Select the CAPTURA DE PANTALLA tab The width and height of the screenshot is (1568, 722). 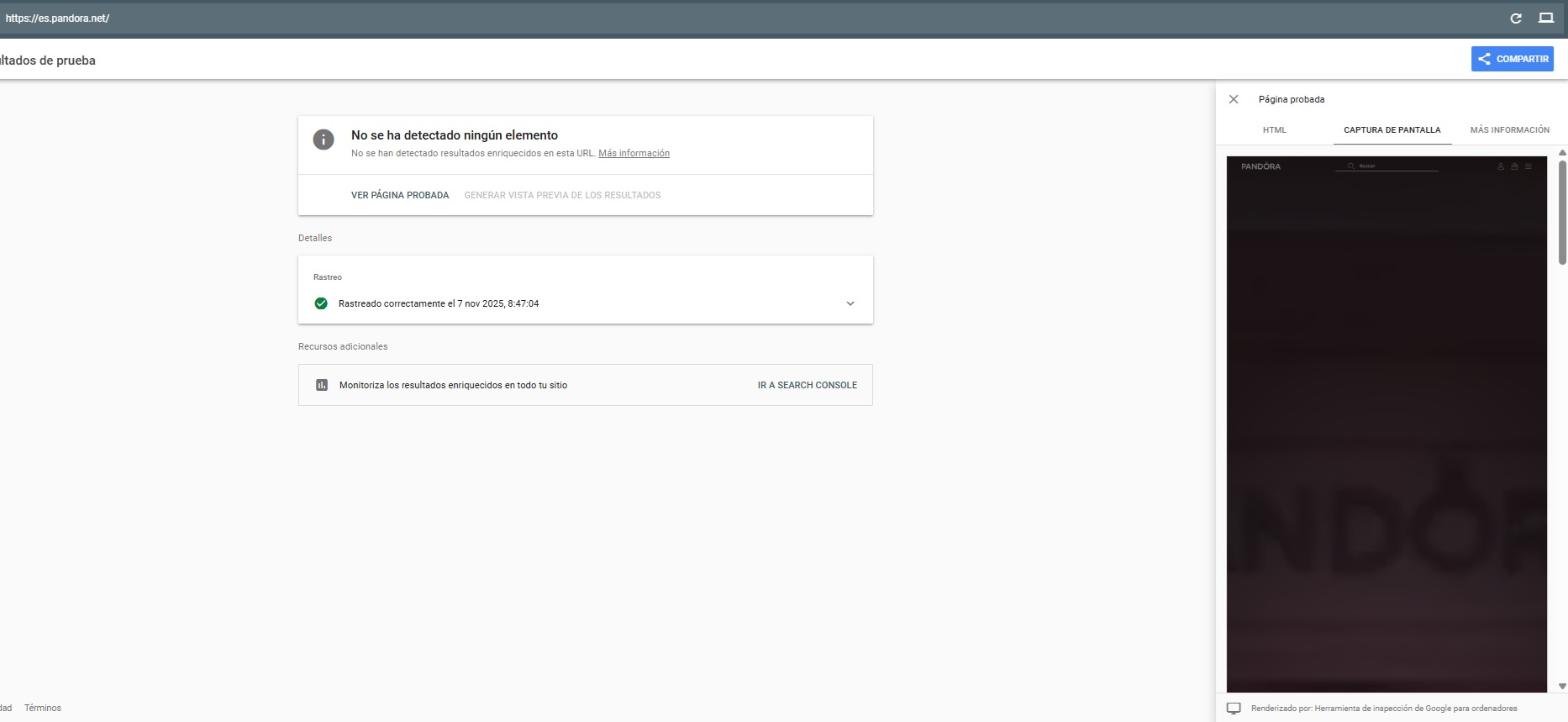1392,130
